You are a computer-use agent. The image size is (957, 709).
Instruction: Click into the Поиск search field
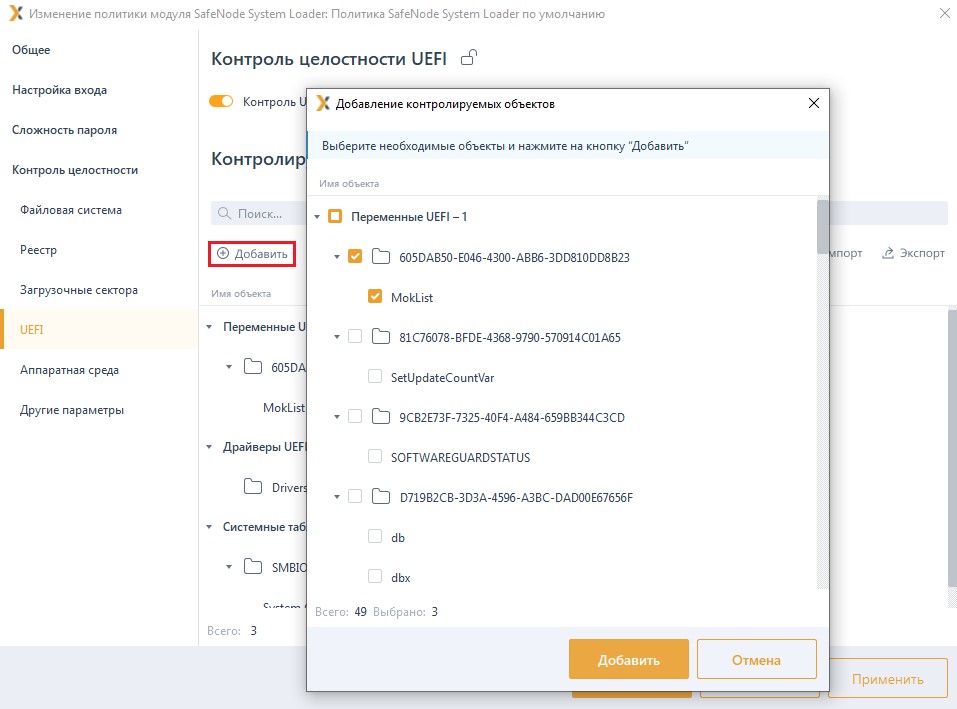[x=259, y=214]
